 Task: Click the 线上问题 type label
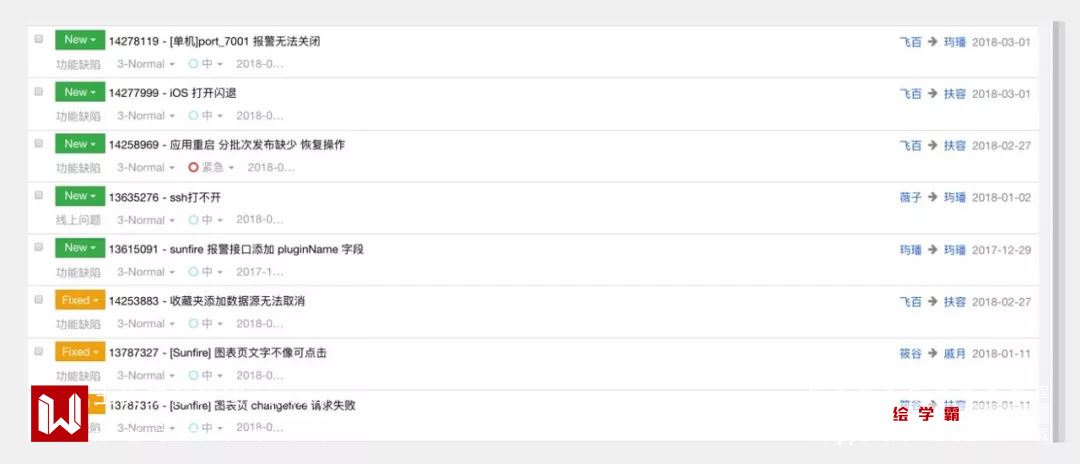point(78,220)
